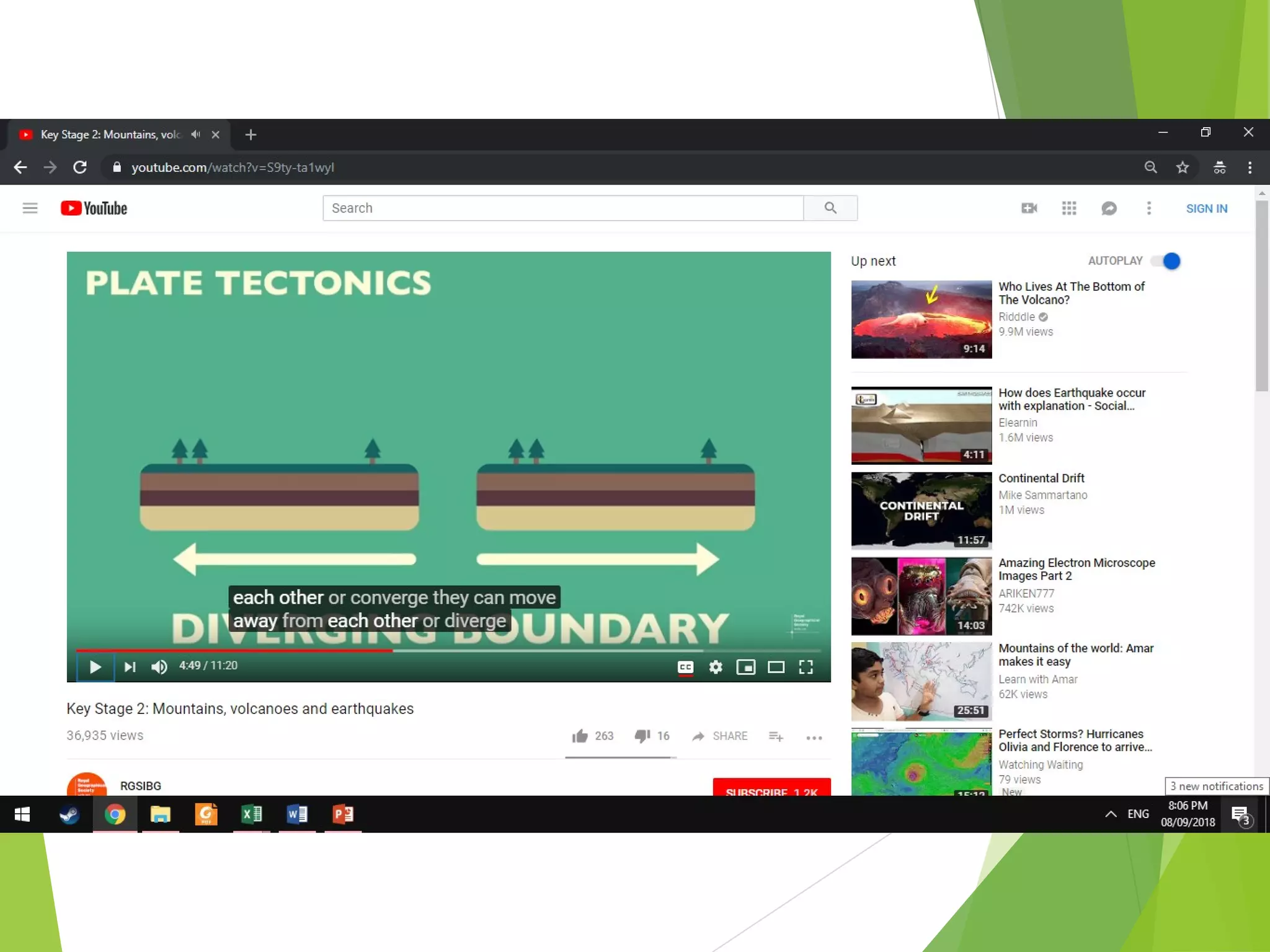Click the thumbs down dislike icon
1270x952 pixels.
(642, 736)
